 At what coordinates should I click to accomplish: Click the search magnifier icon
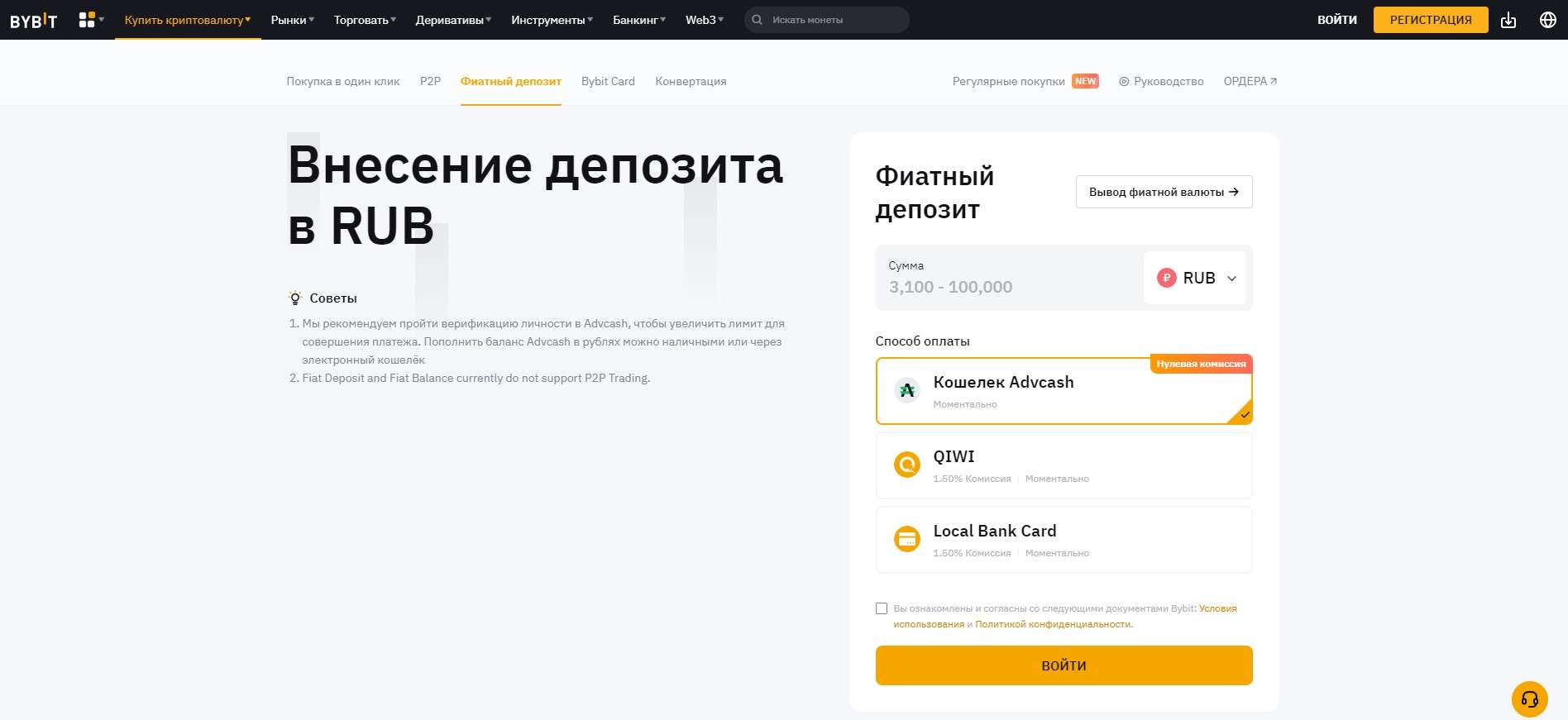pyautogui.click(x=757, y=20)
